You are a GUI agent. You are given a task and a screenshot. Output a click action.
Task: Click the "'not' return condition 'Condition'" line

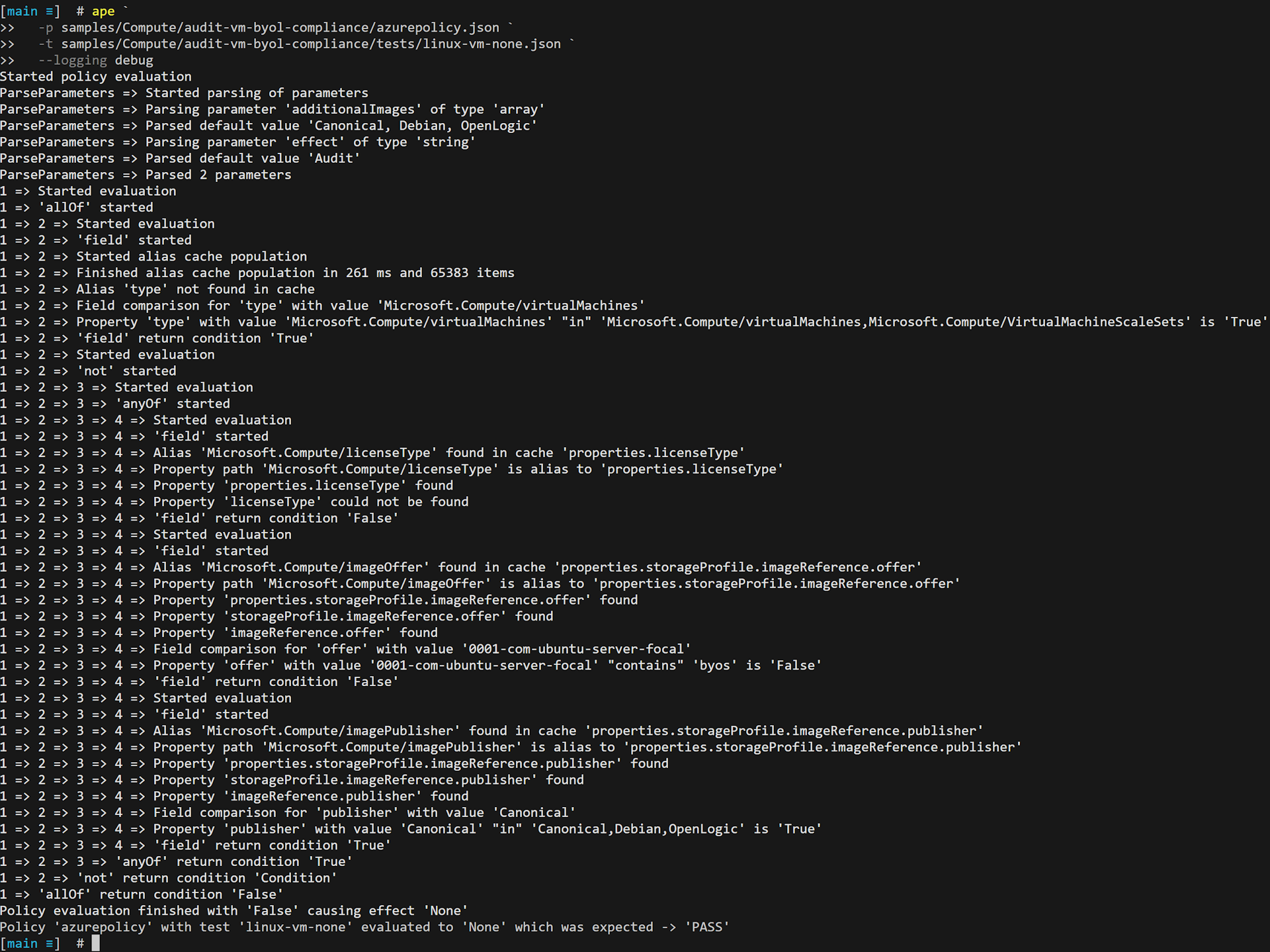[169, 878]
